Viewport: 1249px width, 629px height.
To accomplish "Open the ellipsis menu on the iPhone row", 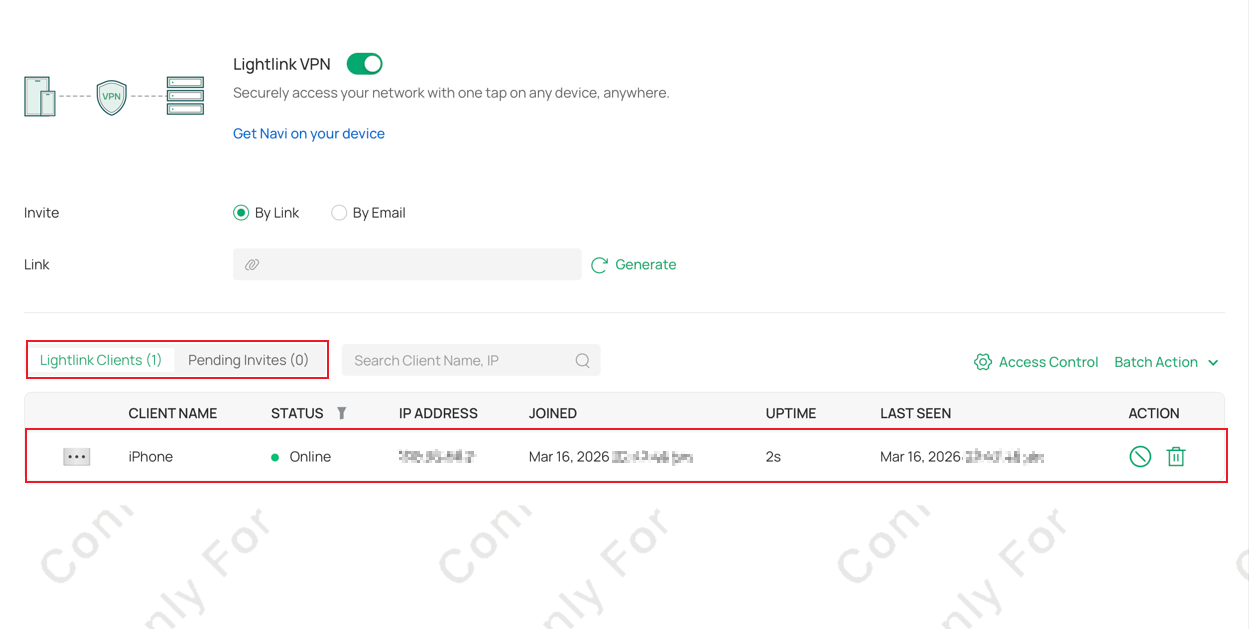I will click(77, 456).
